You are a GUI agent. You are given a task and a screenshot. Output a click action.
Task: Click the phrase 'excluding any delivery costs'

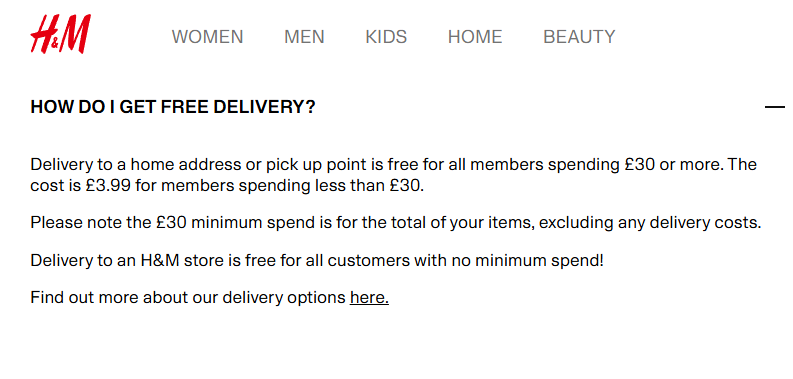pyautogui.click(x=650, y=223)
